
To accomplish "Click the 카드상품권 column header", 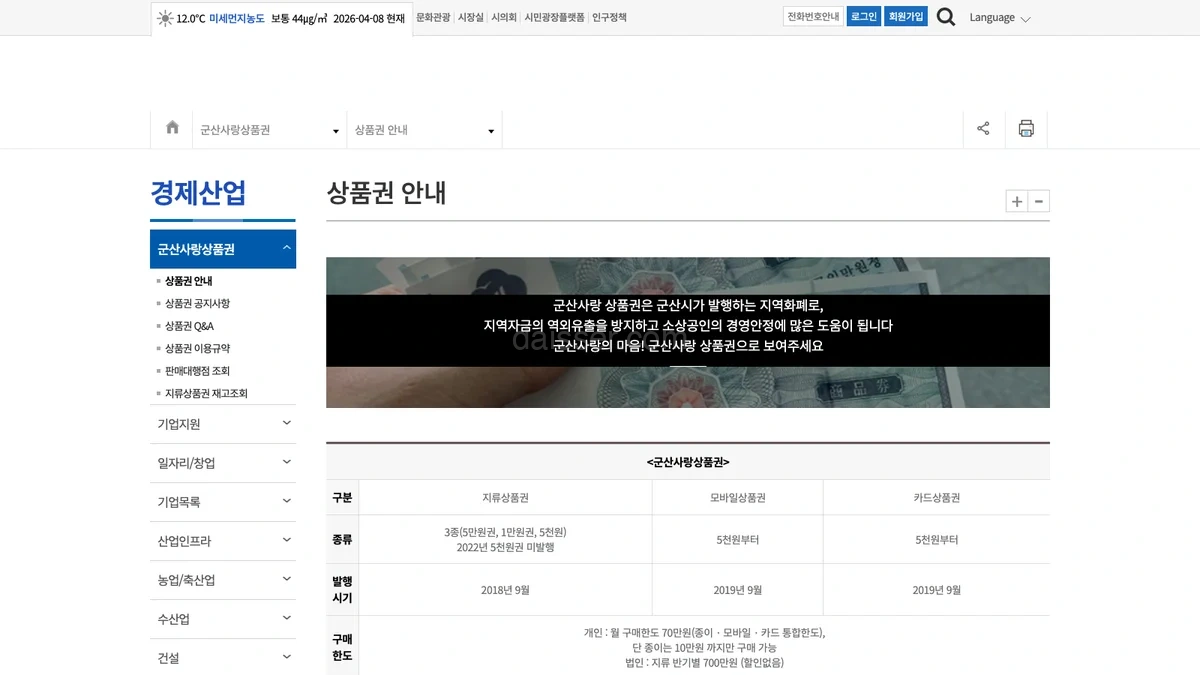I will click(x=937, y=498).
